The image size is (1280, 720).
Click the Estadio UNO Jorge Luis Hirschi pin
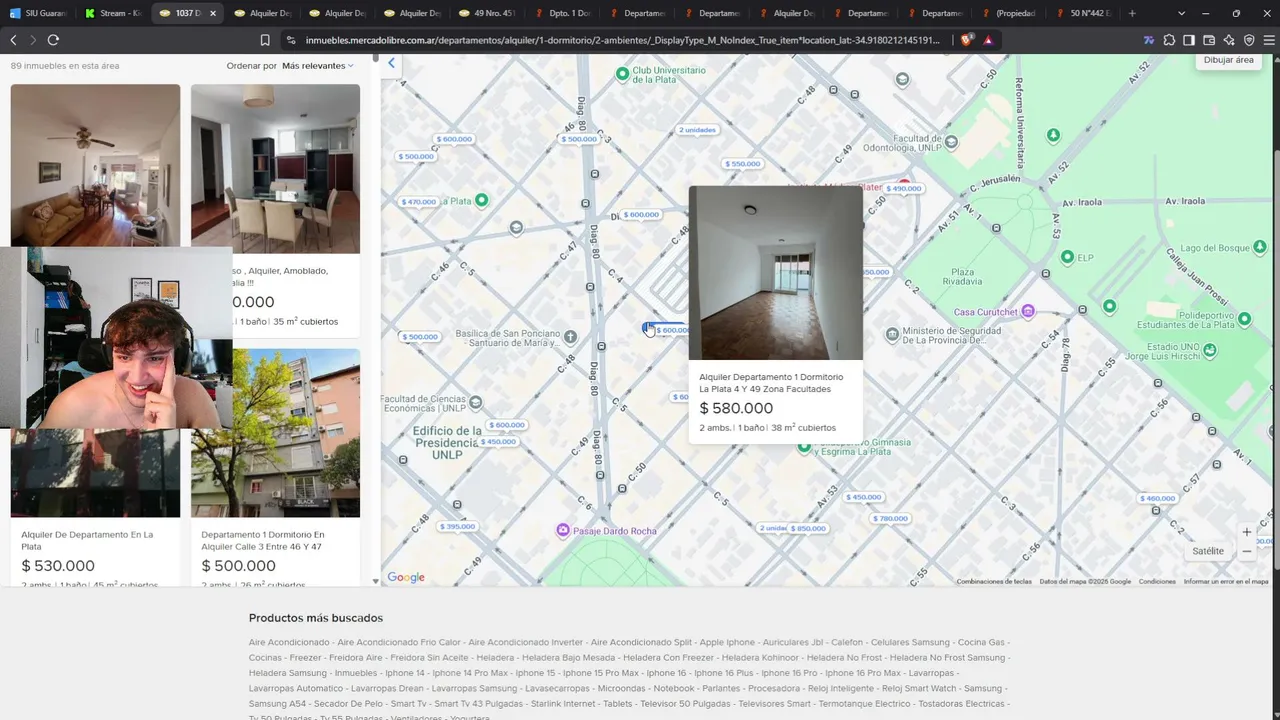(1210, 350)
